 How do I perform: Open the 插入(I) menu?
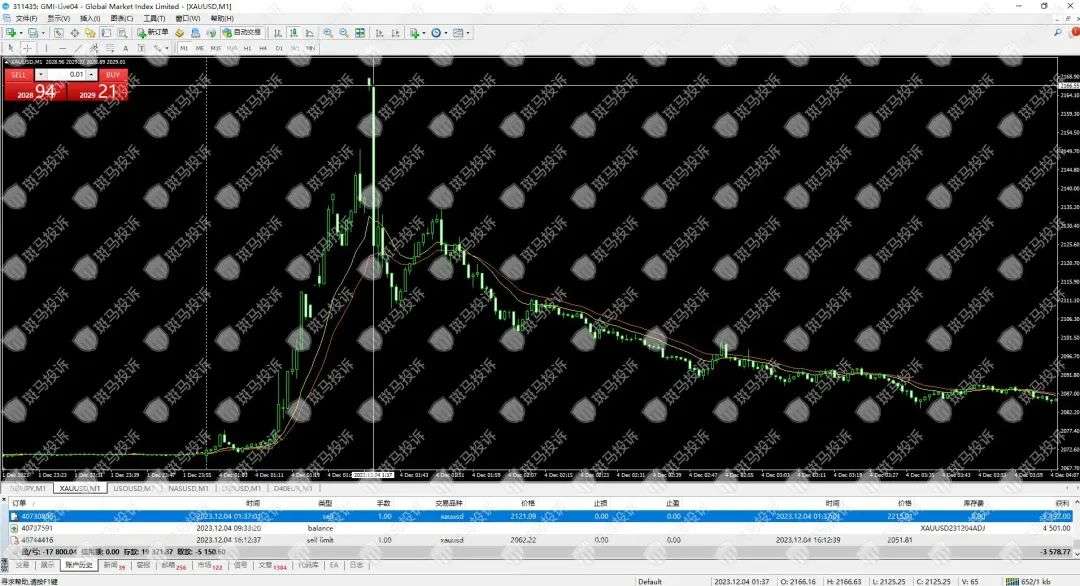click(90, 19)
